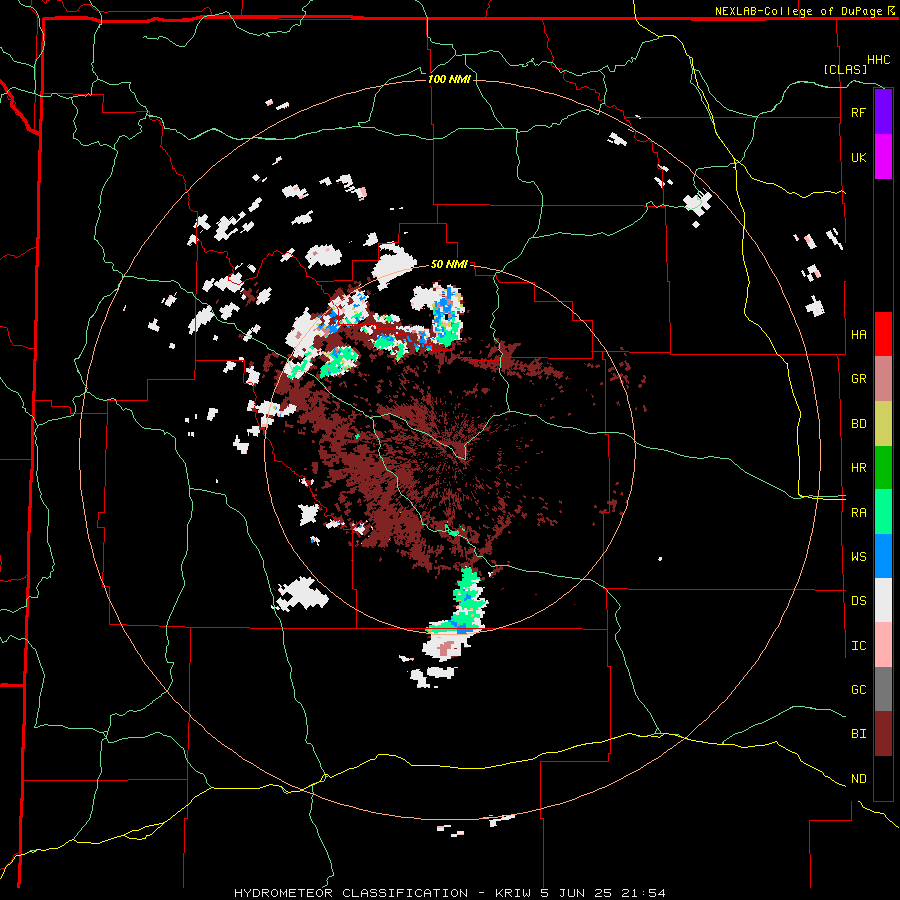Click the HHC product label
The height and width of the screenshot is (900, 900).
pyautogui.click(x=878, y=60)
